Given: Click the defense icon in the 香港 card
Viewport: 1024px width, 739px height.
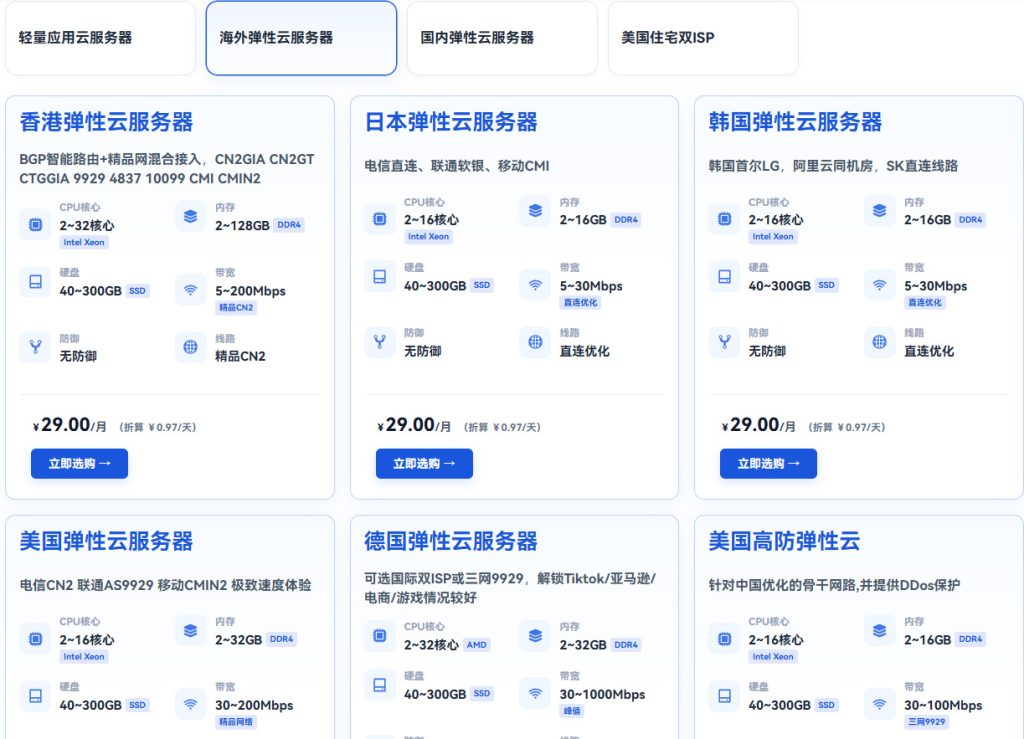Looking at the screenshot, I should point(36,347).
